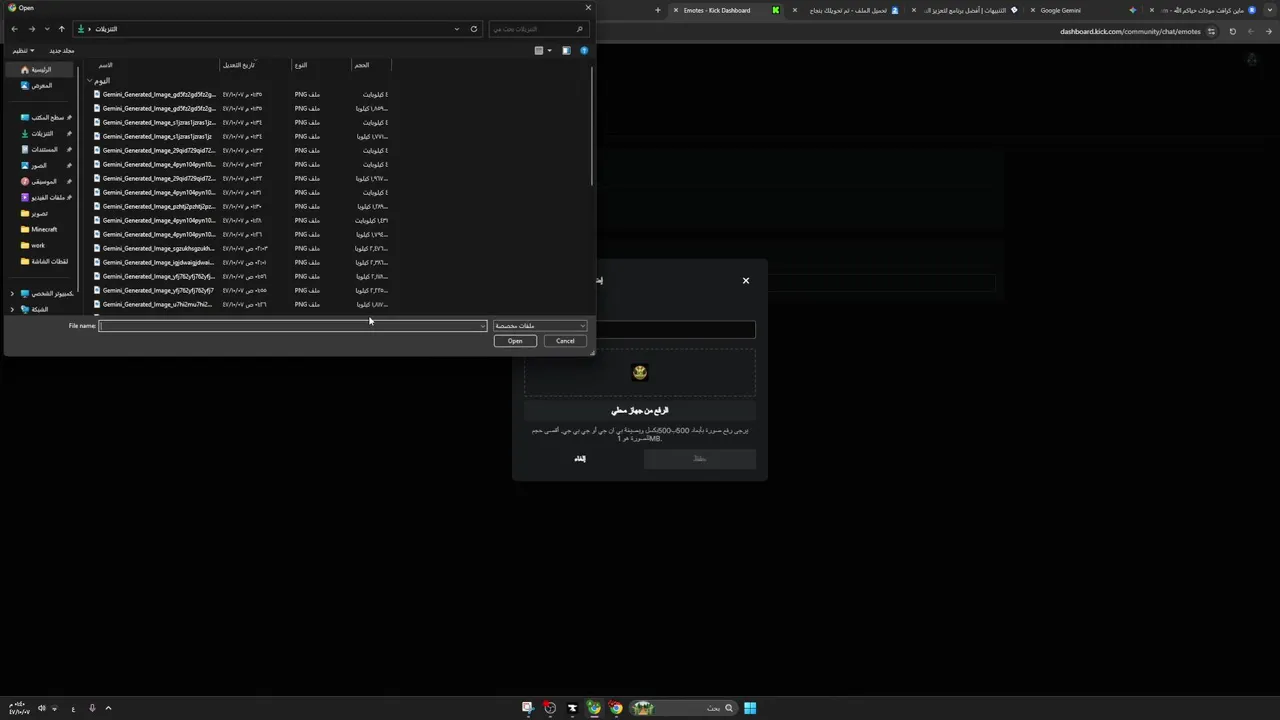Sort by الاسم Name column

(x=105, y=65)
